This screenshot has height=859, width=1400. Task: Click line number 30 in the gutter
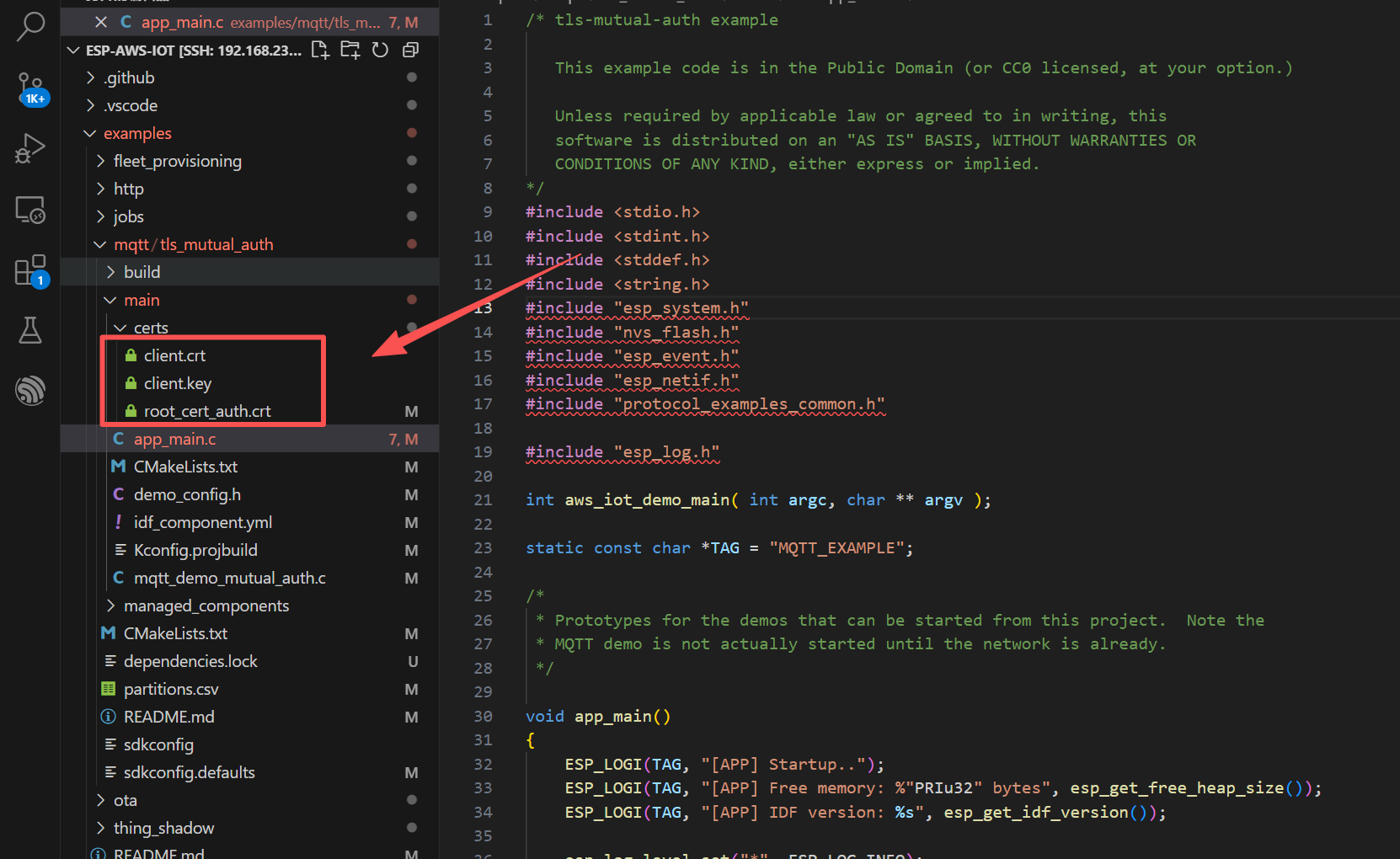point(483,717)
